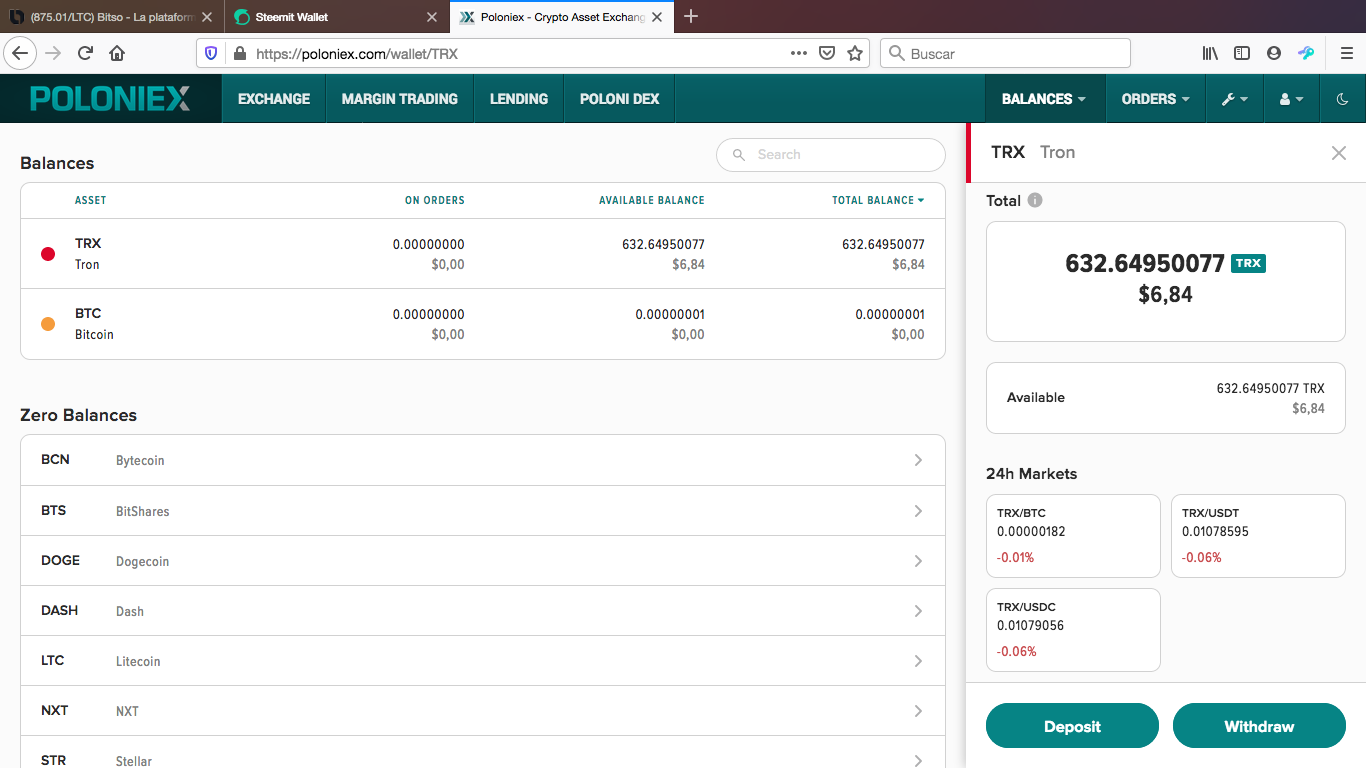Screen dimensions: 1366x768
Task: Close the Poloniex browser tab
Action: pyautogui.click(x=658, y=17)
